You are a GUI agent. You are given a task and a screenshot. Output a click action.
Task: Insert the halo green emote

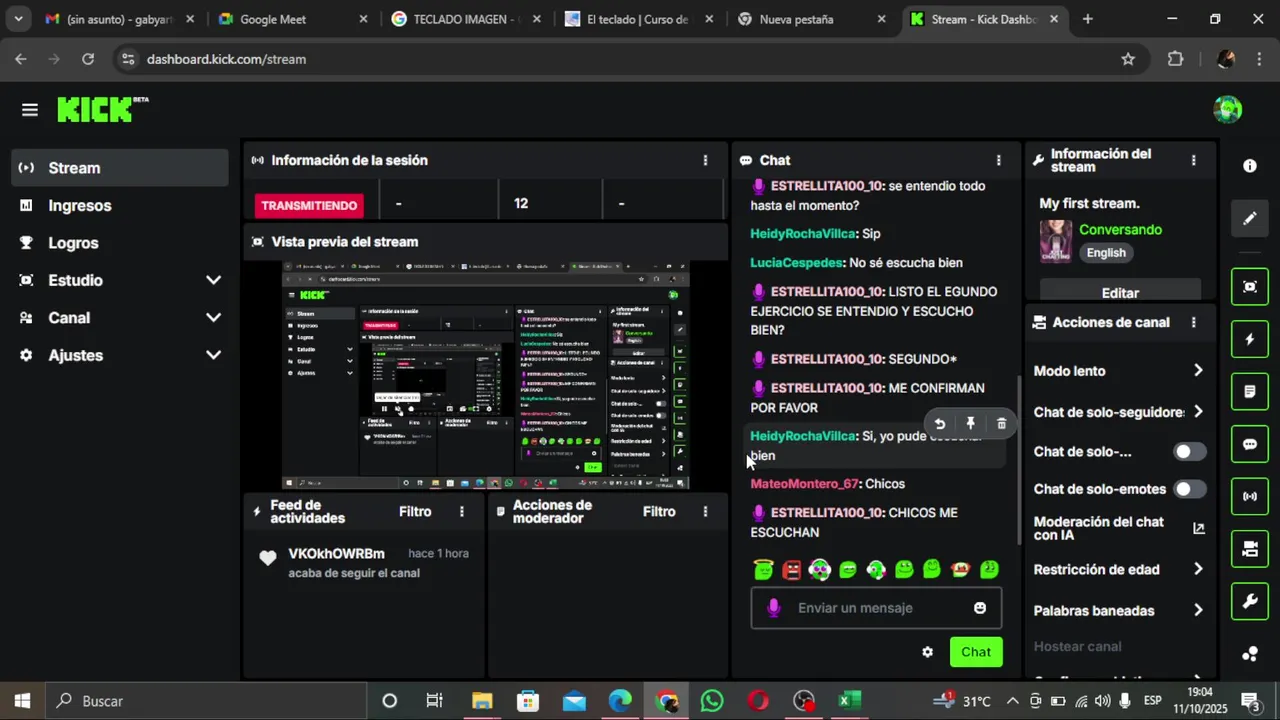pos(764,569)
